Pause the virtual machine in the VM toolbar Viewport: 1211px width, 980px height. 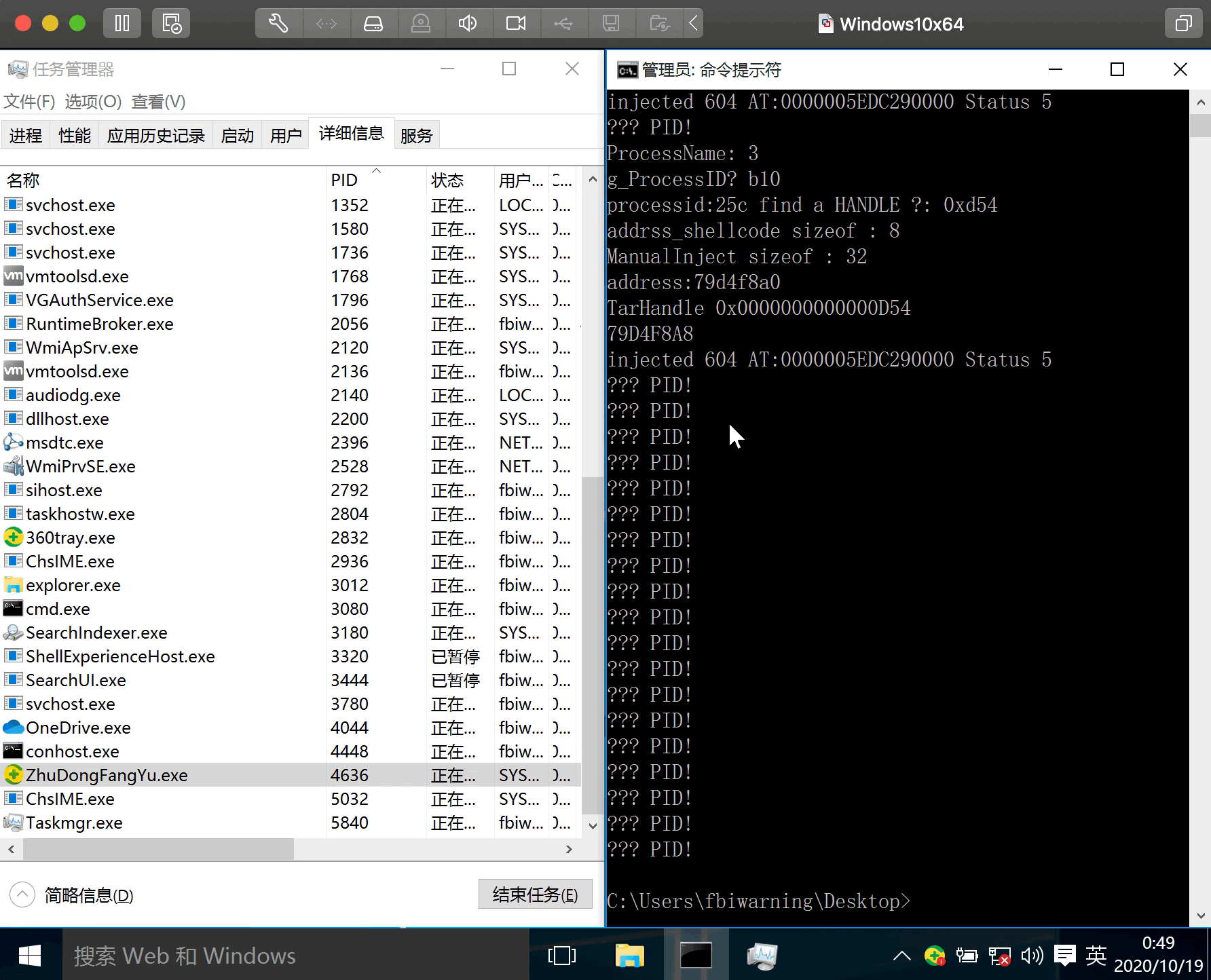(122, 24)
